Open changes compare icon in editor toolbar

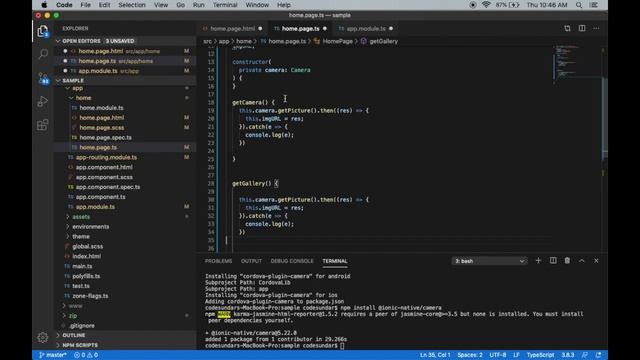[x=567, y=28]
